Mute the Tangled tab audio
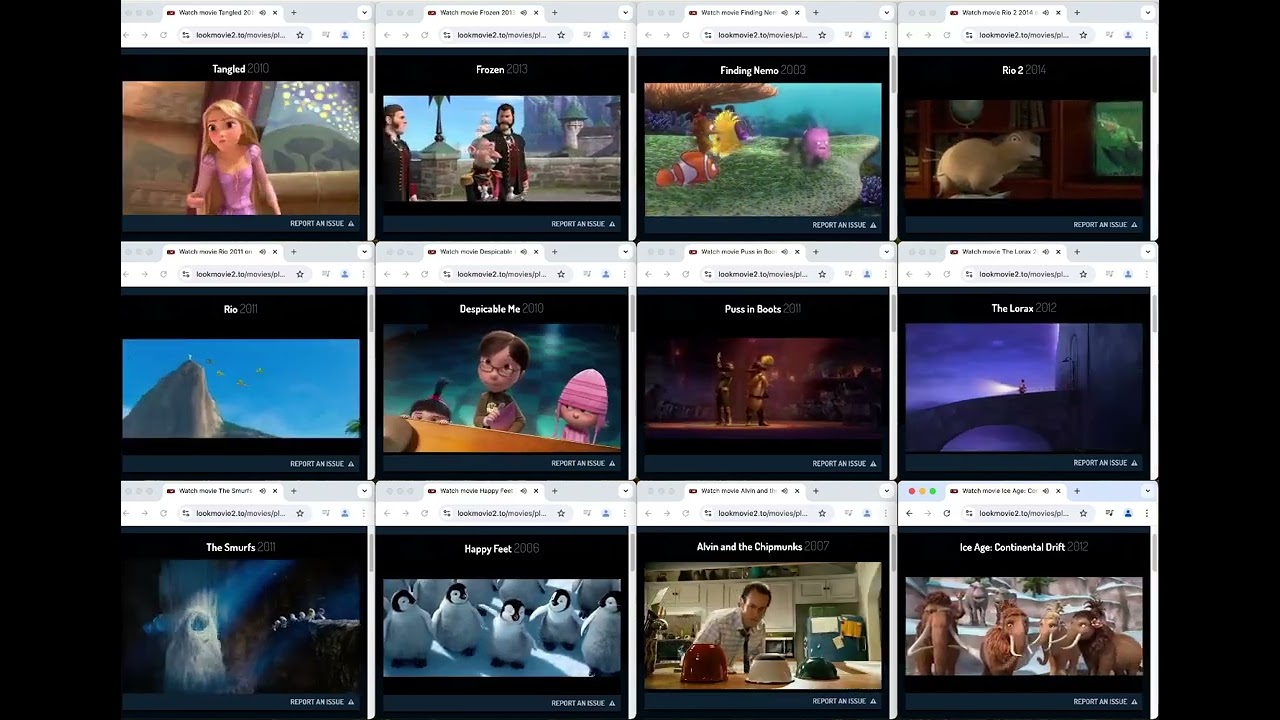The width and height of the screenshot is (1280, 720). pyautogui.click(x=262, y=13)
